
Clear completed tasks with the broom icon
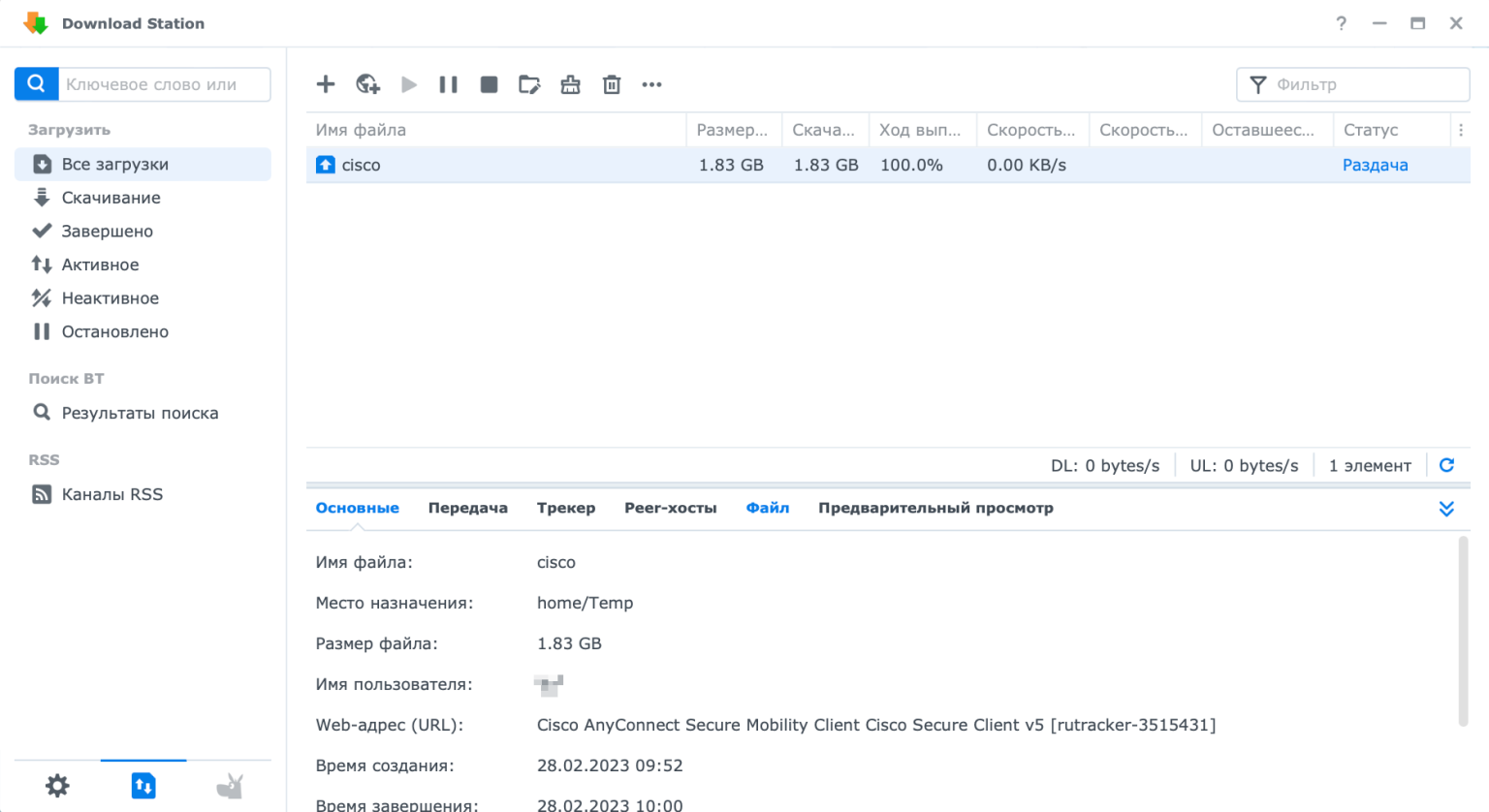tap(570, 84)
